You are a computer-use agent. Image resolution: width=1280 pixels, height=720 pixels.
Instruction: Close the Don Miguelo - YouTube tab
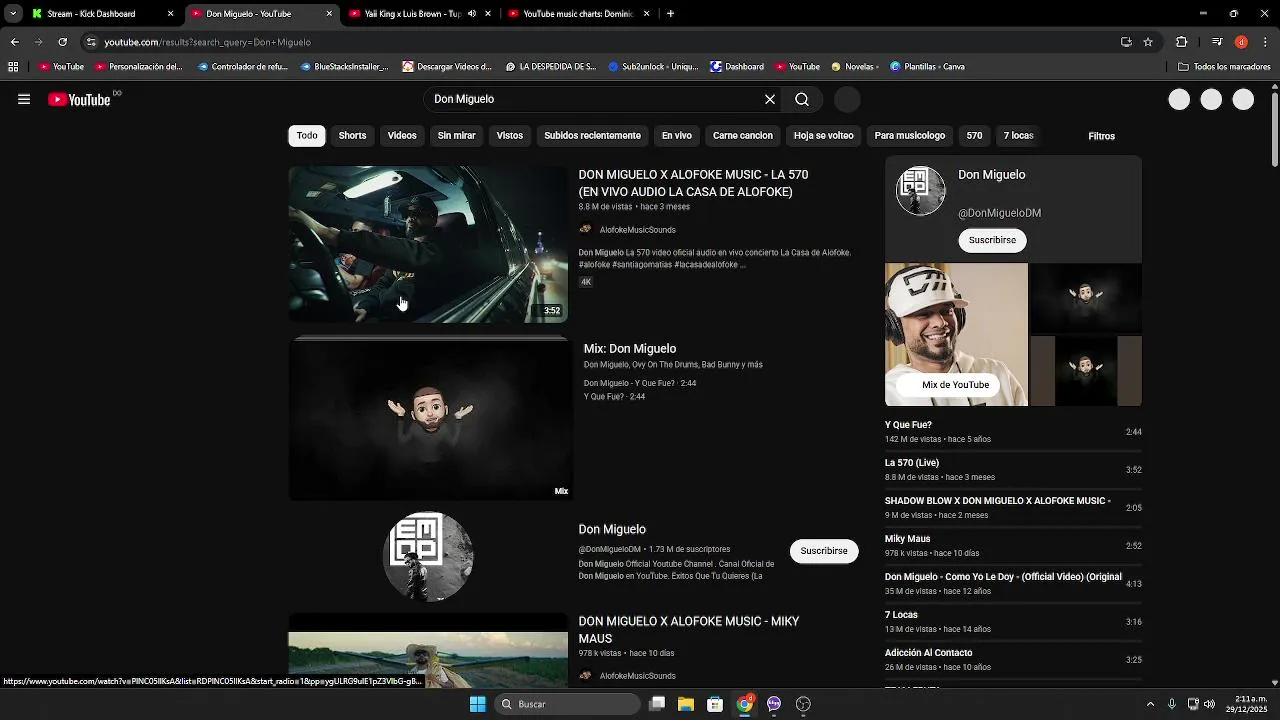pos(329,14)
